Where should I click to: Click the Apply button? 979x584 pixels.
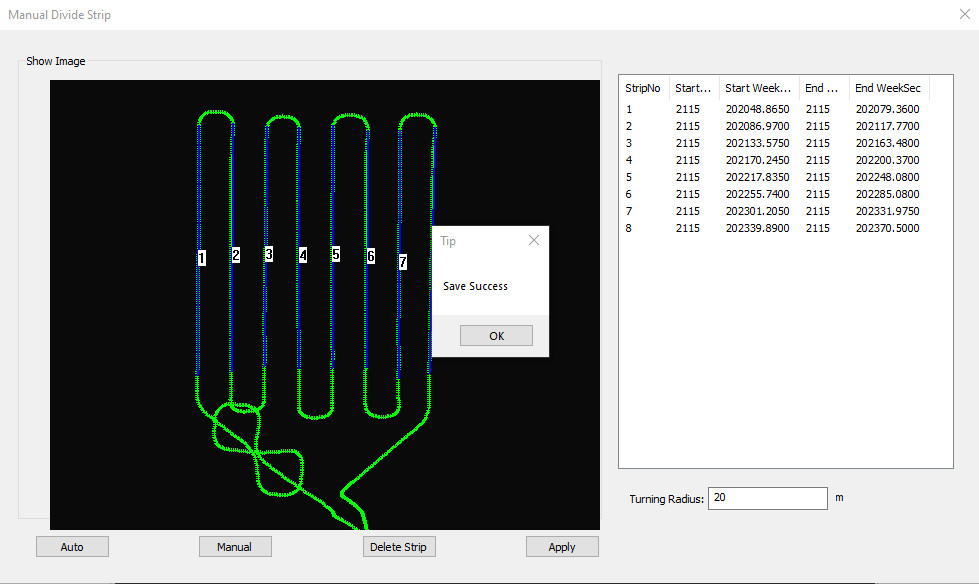(x=562, y=547)
